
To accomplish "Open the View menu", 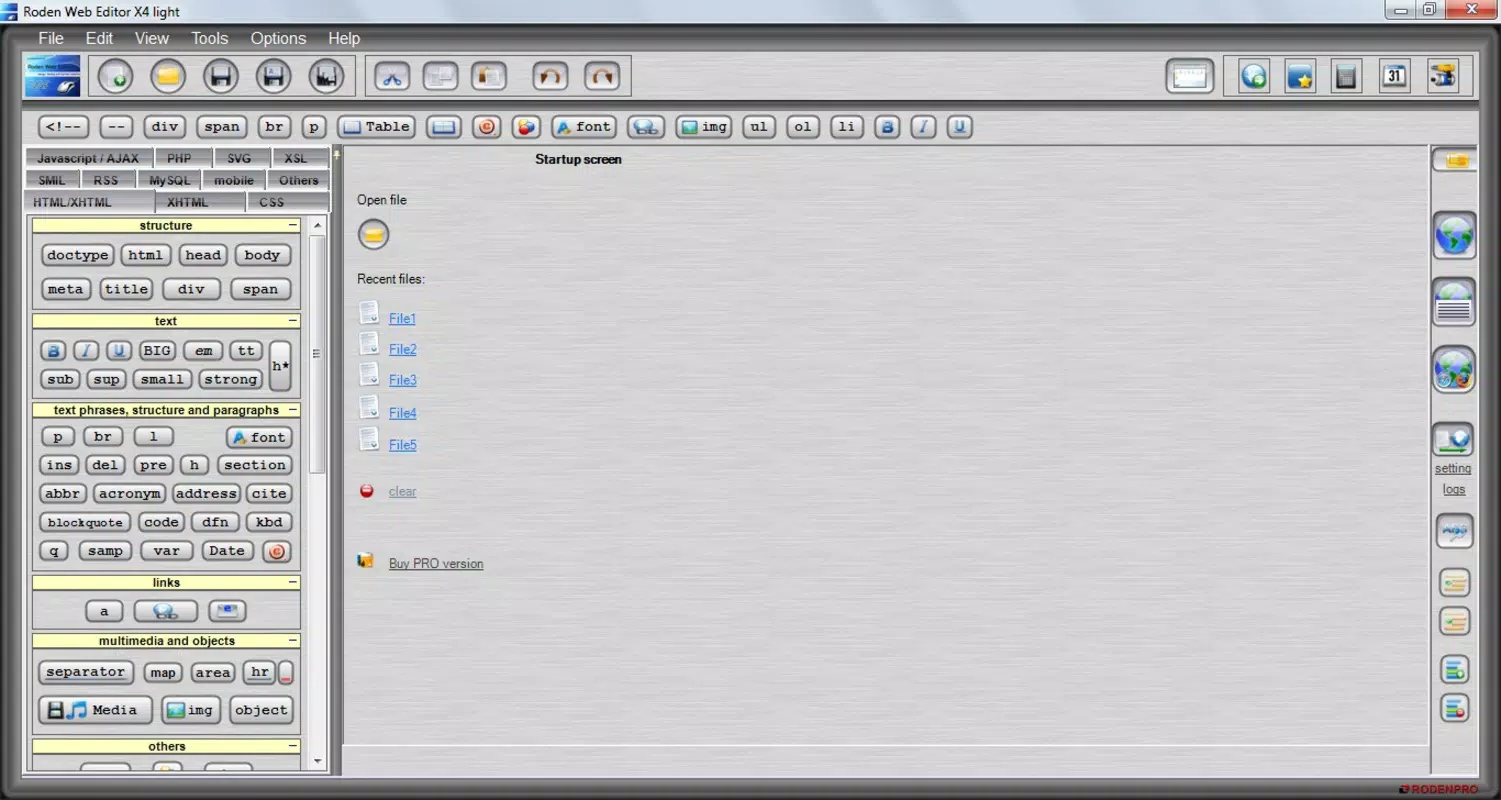I will coord(152,38).
